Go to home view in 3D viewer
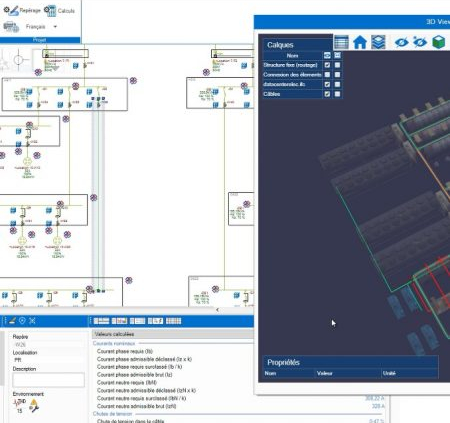450x423 pixels. (360, 42)
